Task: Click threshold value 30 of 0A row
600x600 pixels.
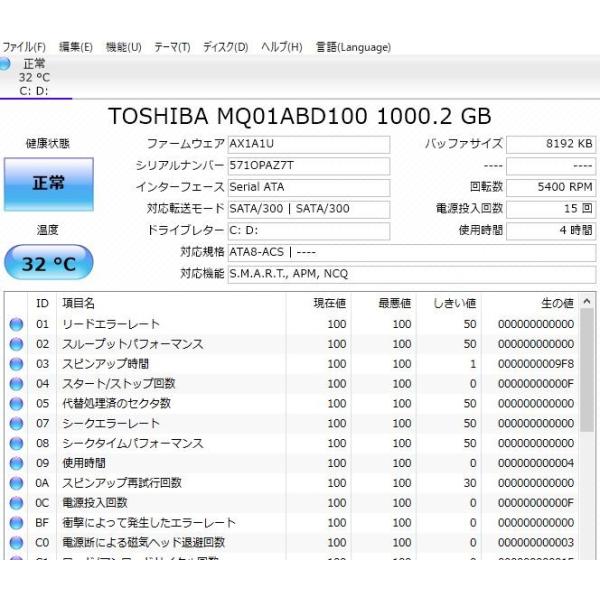Action: tap(470, 483)
